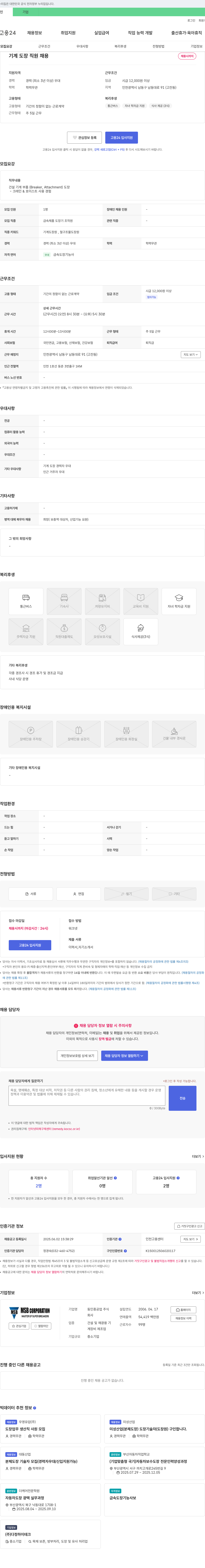Switch to the 우대사항 section tab
The image size is (205, 1568).
[82, 46]
